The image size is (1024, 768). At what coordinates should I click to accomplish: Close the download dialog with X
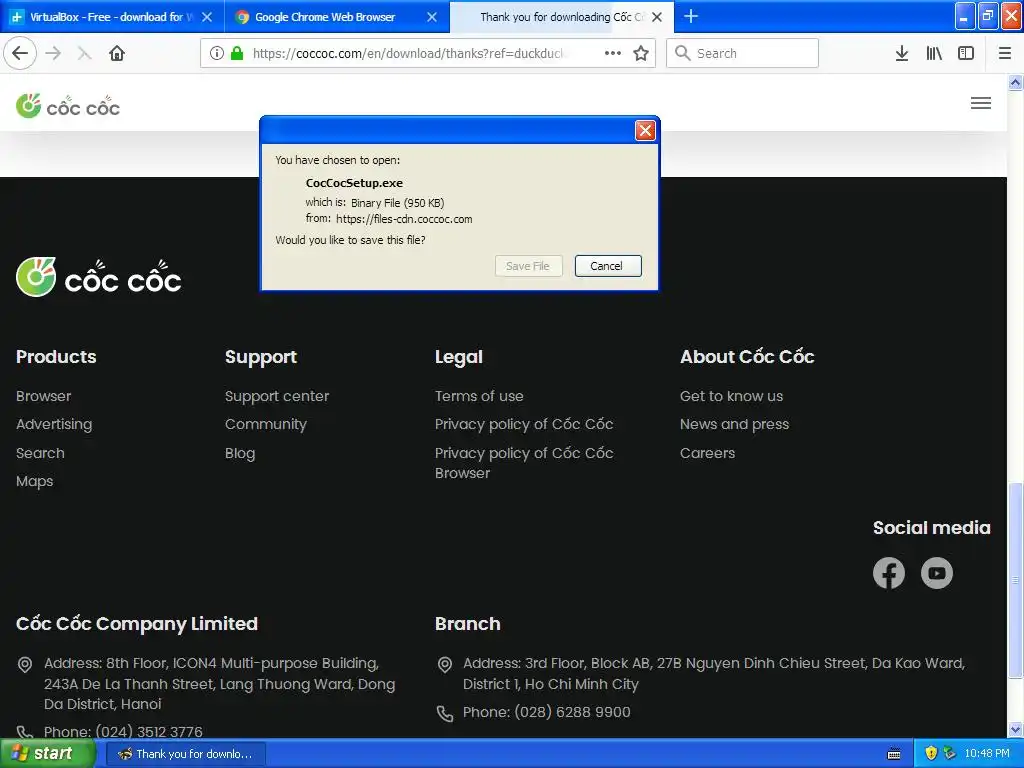(645, 131)
